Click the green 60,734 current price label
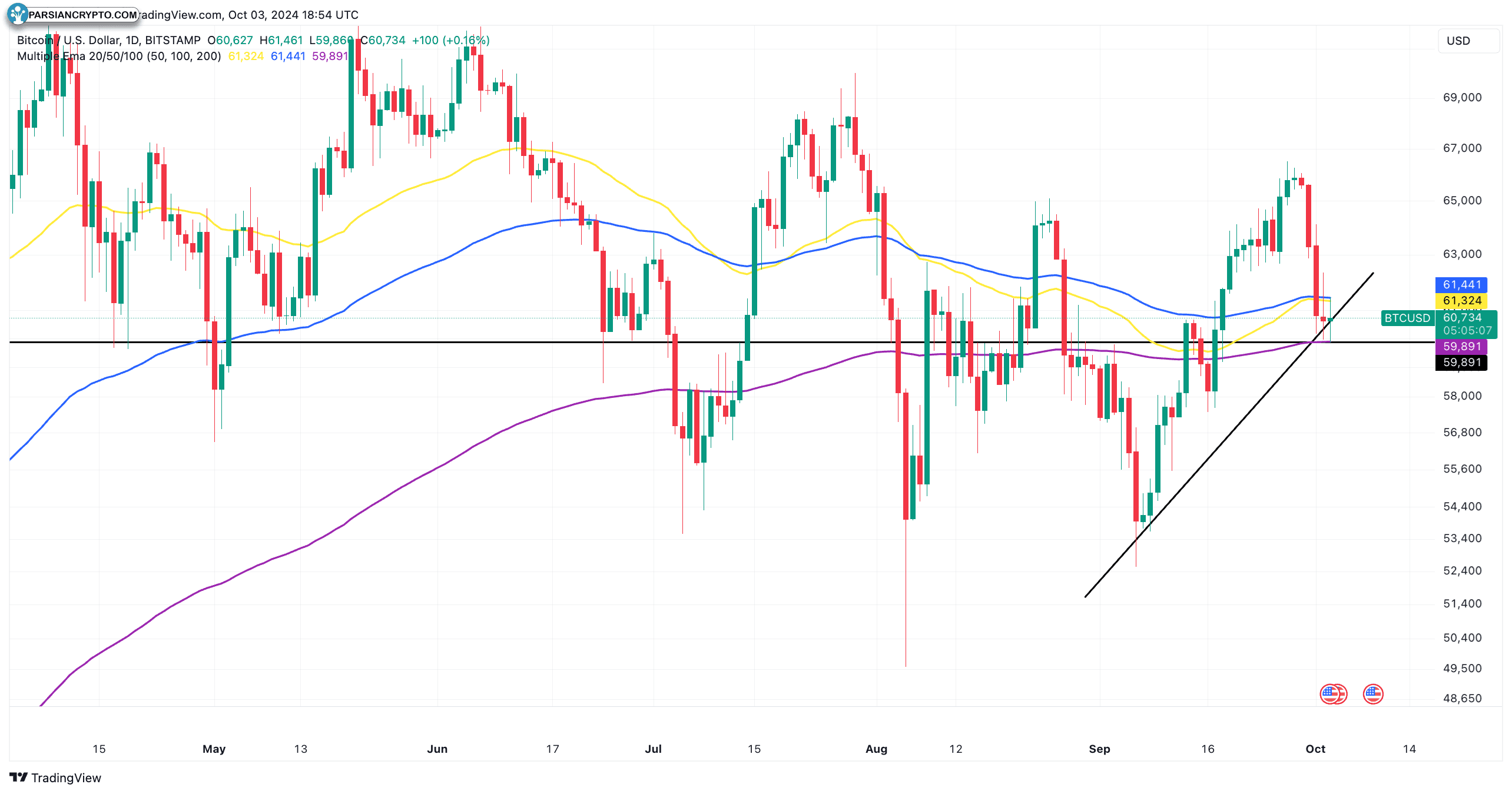Image resolution: width=1512 pixels, height=794 pixels. point(1463,317)
